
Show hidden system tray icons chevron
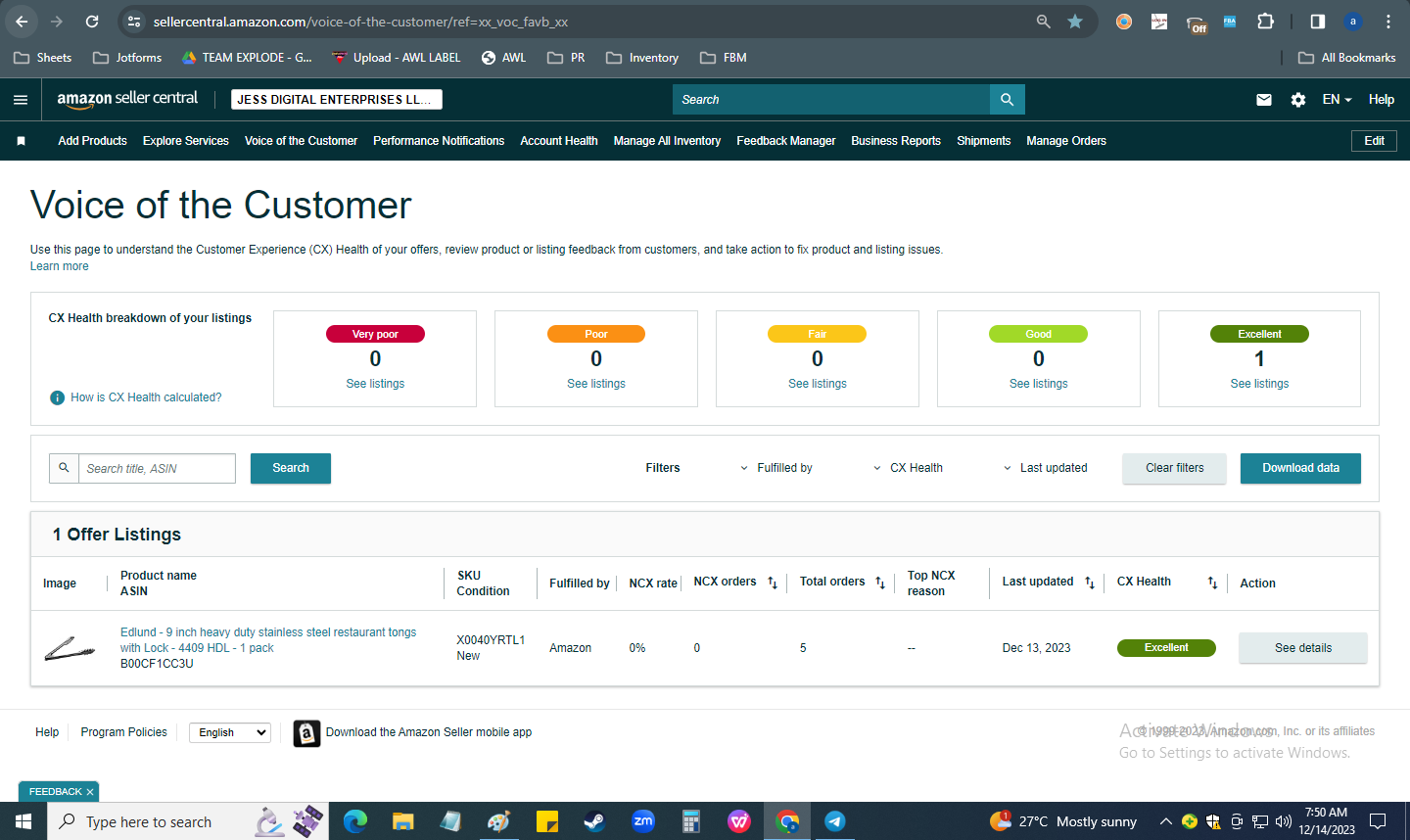tap(1165, 821)
